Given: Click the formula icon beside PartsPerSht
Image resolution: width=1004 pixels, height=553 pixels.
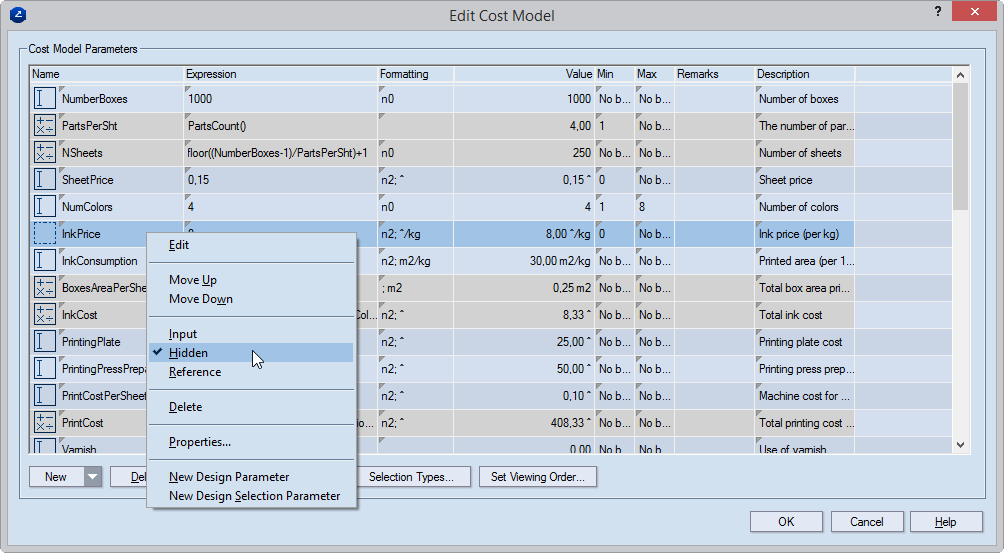Looking at the screenshot, I should click(45, 126).
